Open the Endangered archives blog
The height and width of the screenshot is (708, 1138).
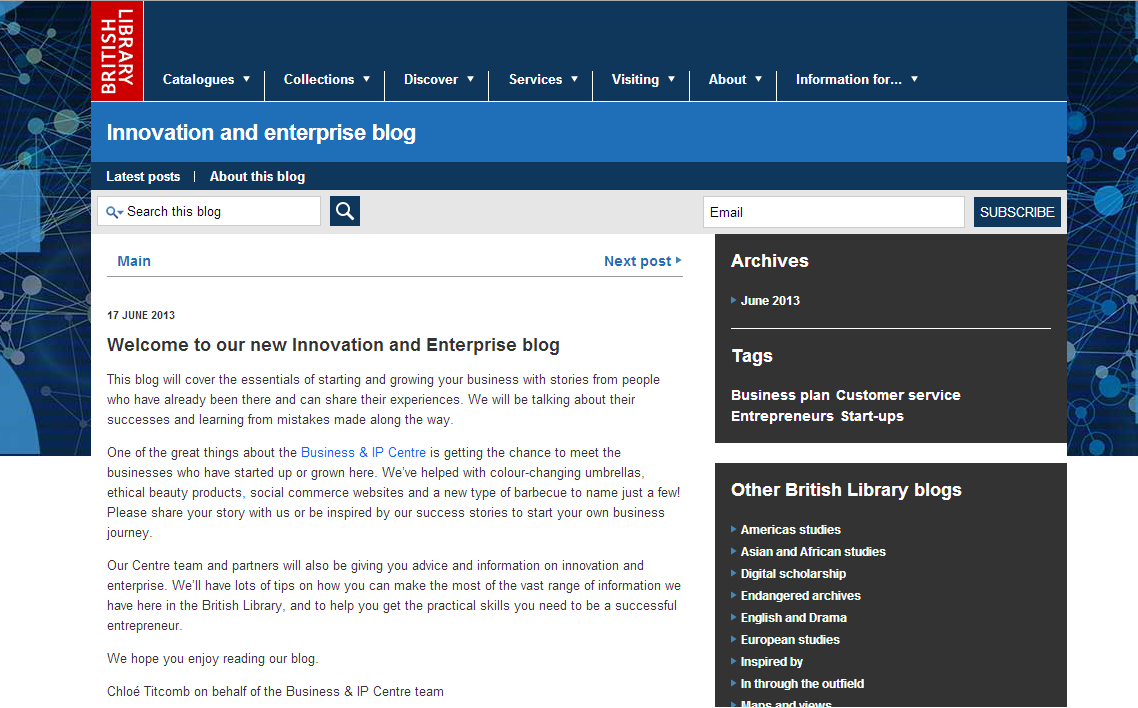click(801, 596)
